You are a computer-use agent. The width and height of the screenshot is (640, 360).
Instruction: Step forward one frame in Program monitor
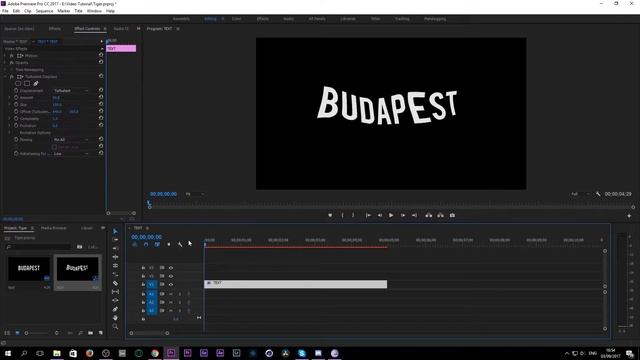click(403, 215)
